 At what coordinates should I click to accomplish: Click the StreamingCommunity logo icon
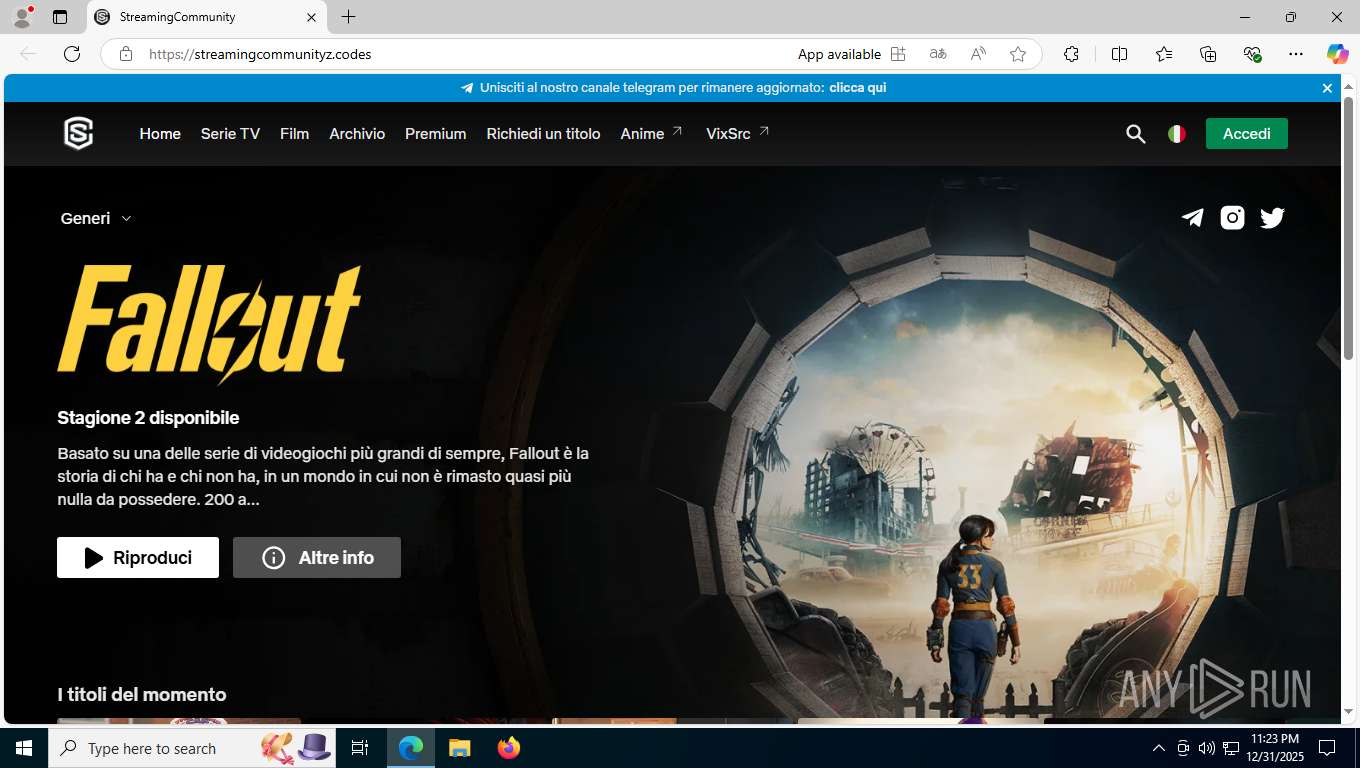pyautogui.click(x=78, y=133)
